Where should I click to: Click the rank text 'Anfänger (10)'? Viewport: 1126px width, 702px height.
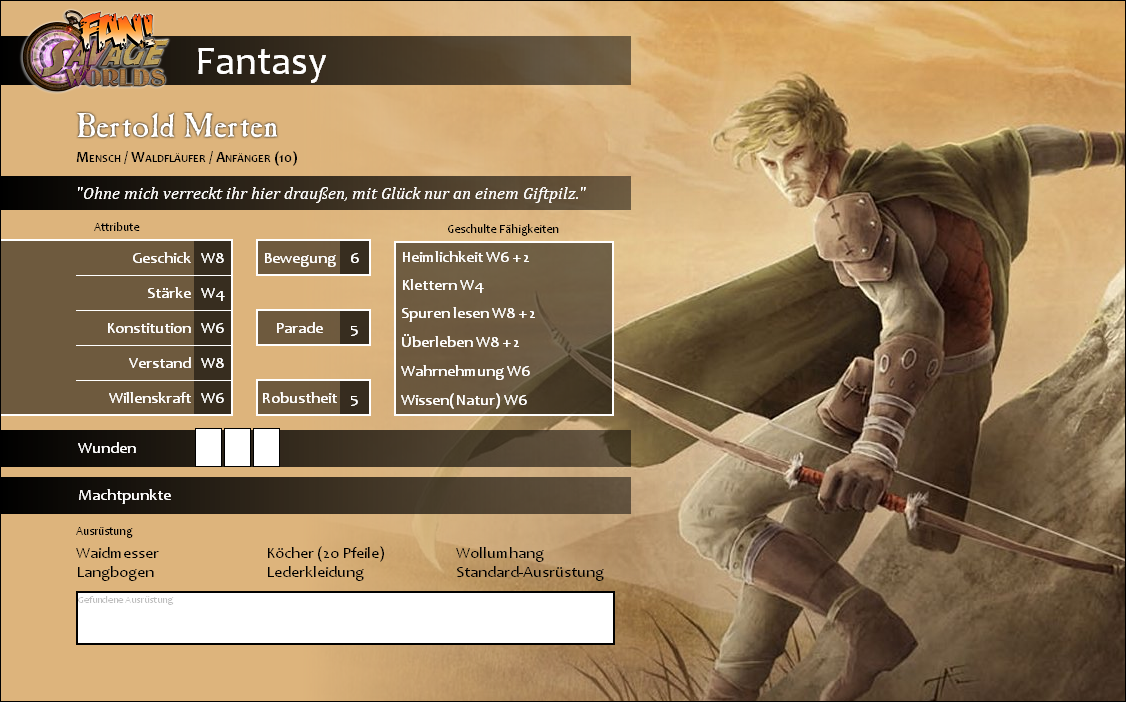coord(256,158)
